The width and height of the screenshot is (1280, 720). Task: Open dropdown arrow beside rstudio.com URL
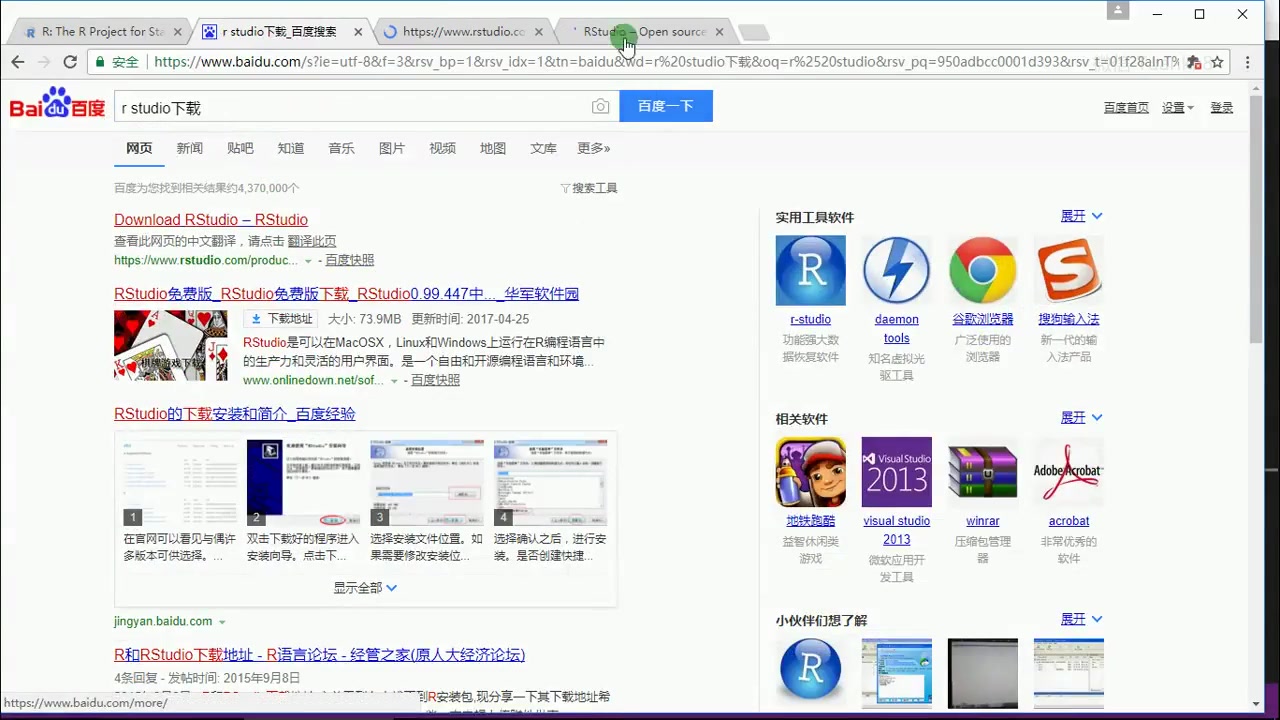[x=308, y=261]
